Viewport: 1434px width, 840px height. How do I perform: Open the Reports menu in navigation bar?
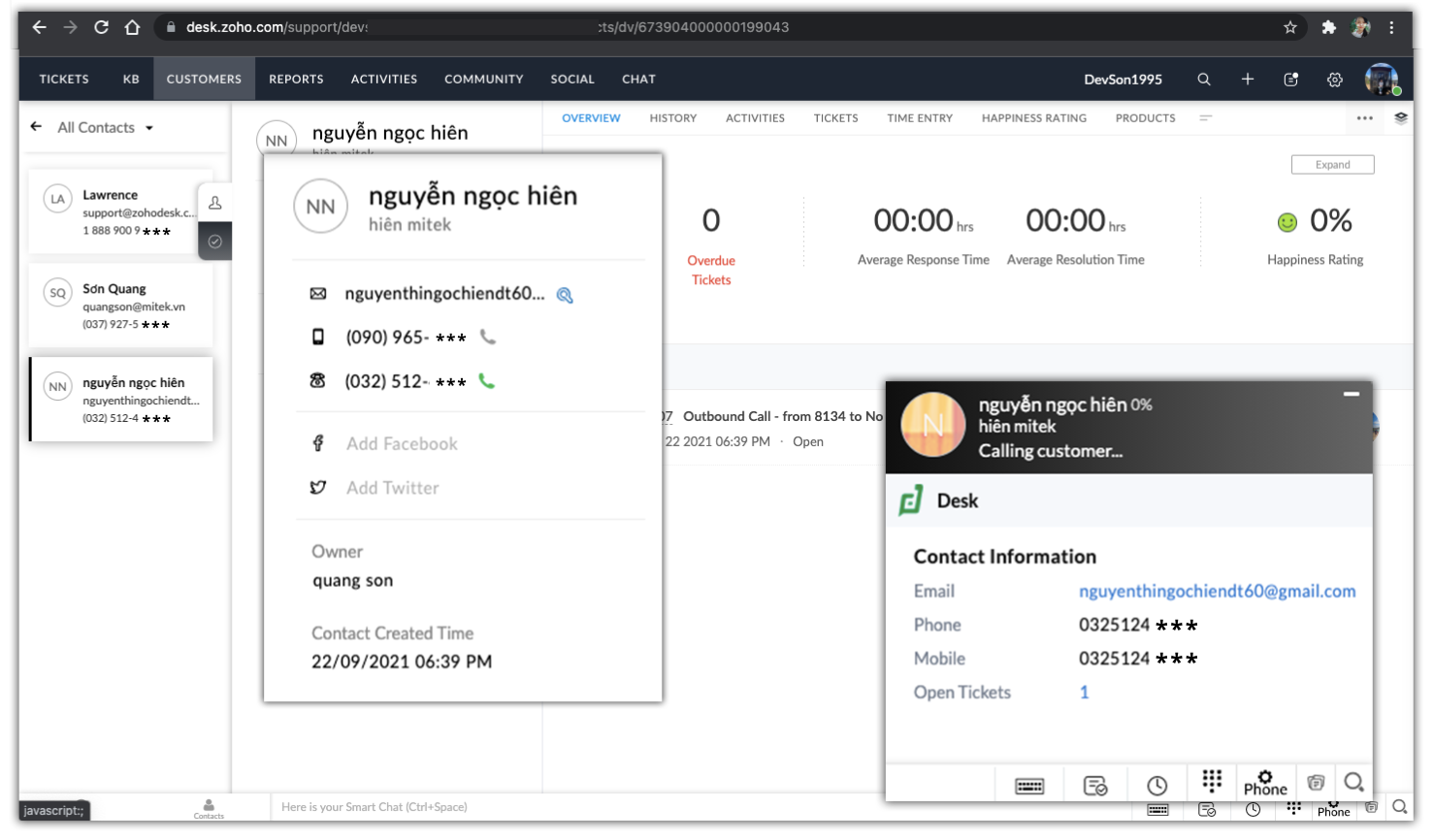coord(296,80)
